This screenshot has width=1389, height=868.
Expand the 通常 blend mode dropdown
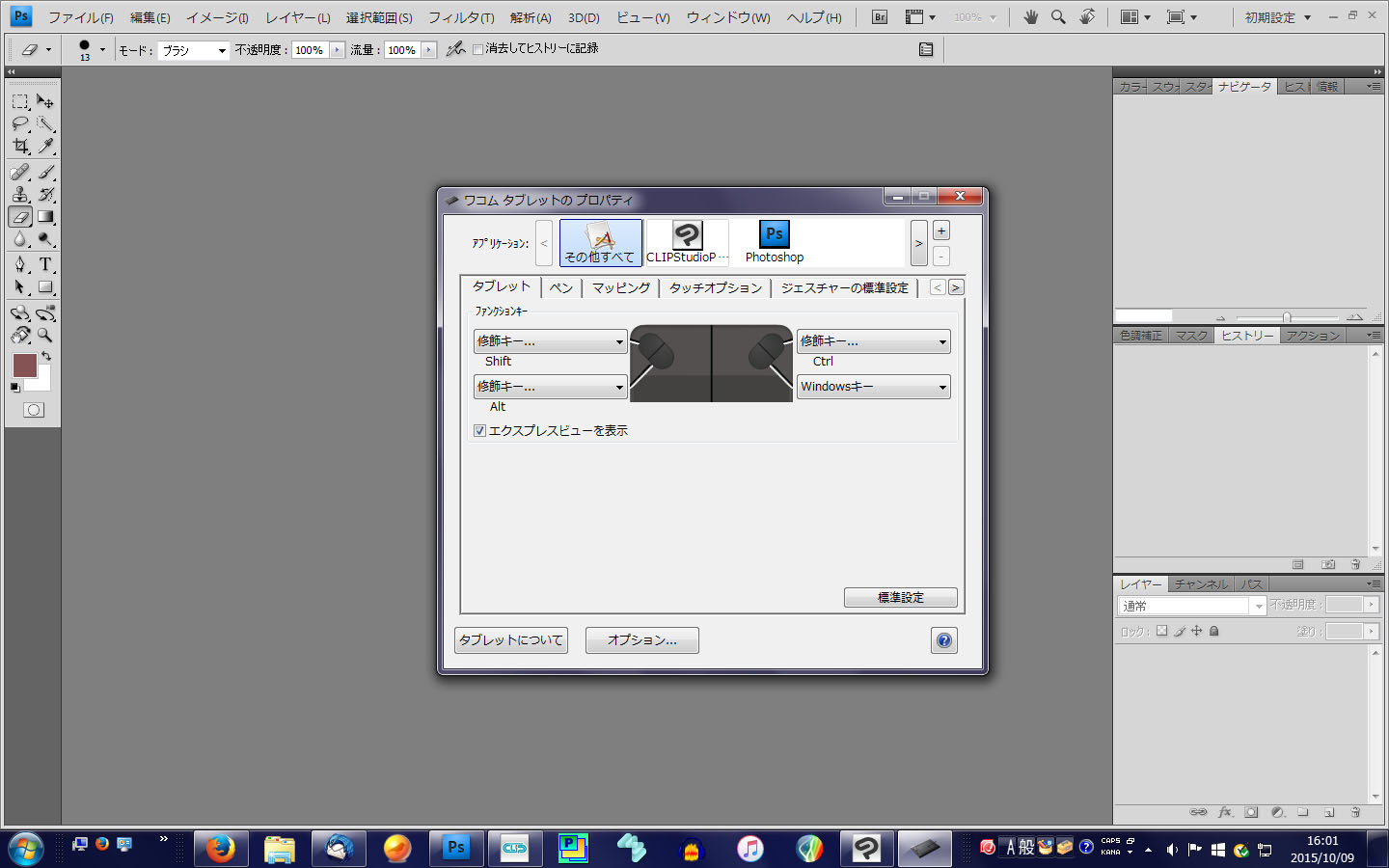[x=1191, y=606]
